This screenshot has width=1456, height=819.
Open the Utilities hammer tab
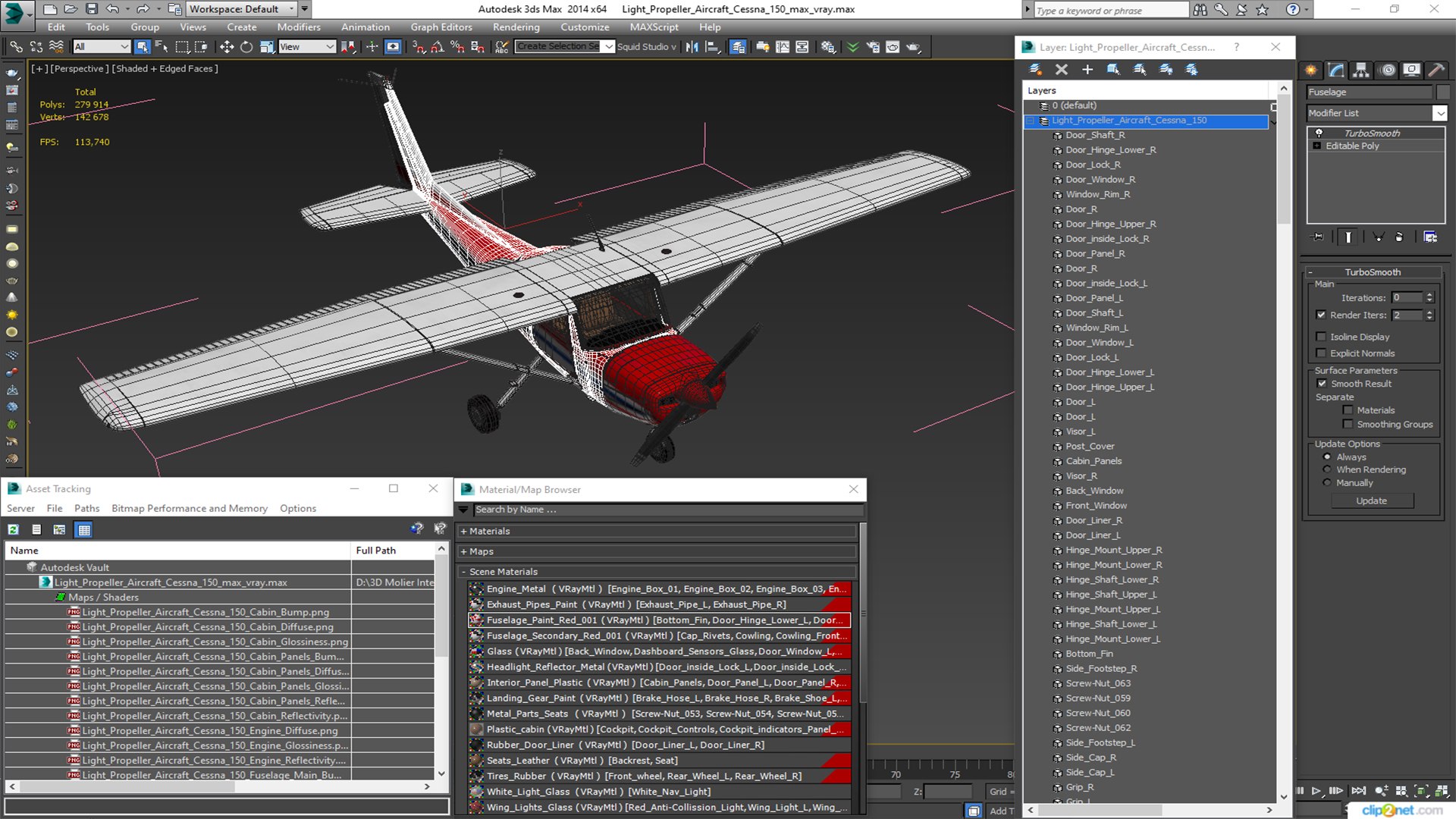[1436, 70]
